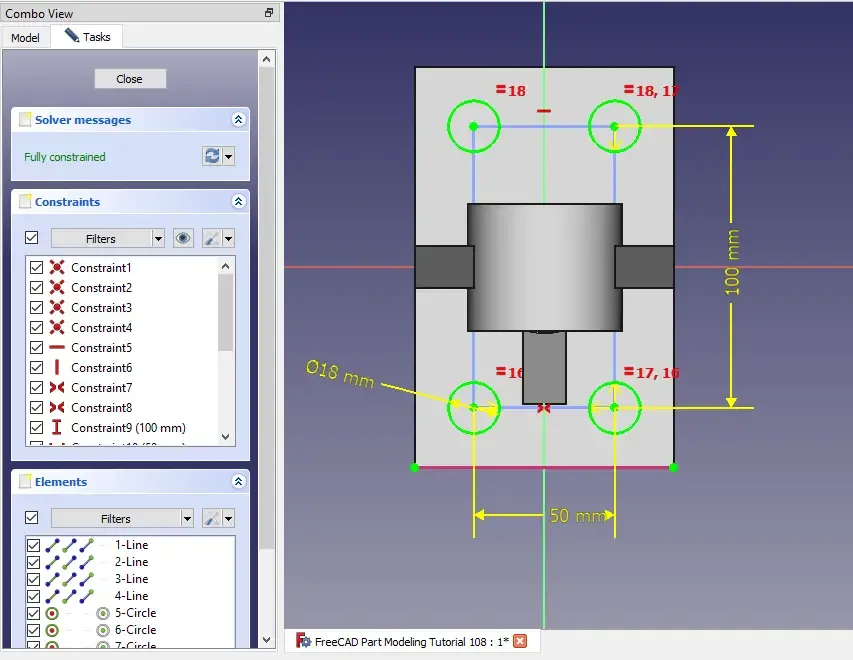Click the task panel scrollbar down arrow
Image resolution: width=853 pixels, height=660 pixels.
[x=266, y=640]
